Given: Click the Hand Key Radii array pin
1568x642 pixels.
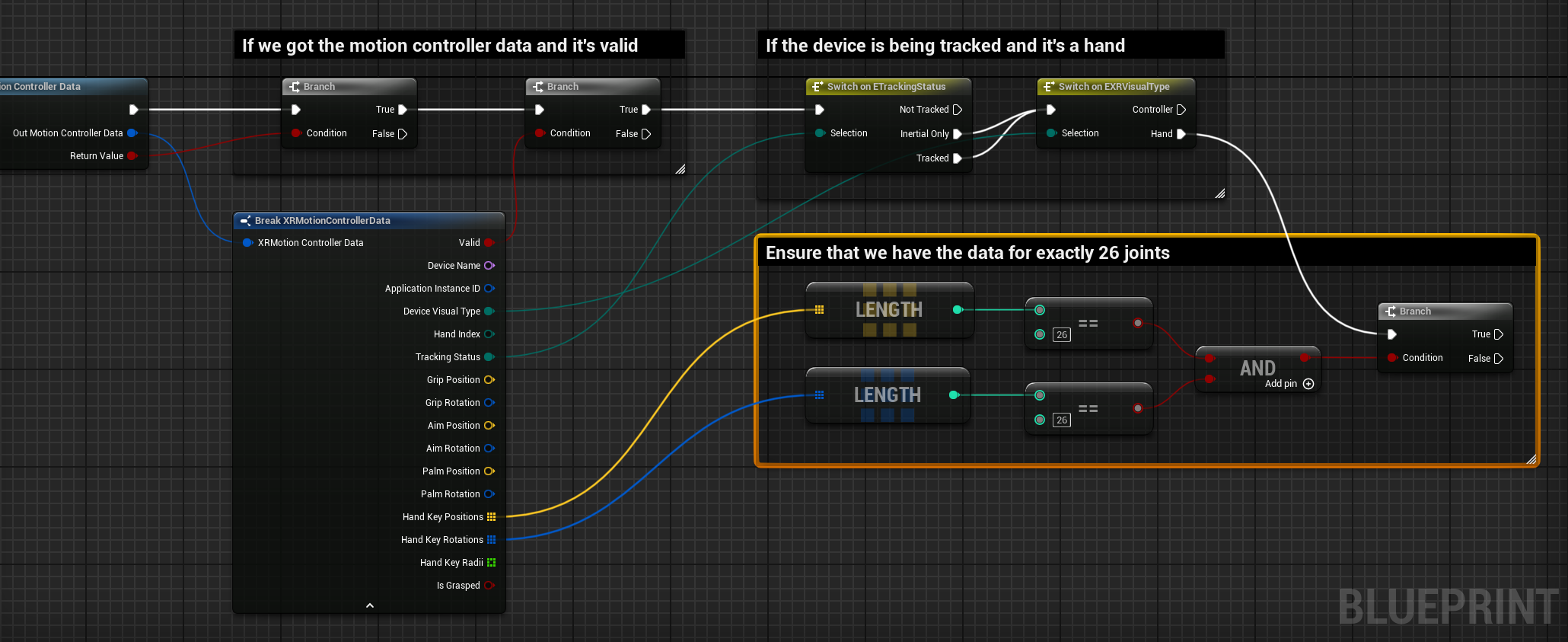Looking at the screenshot, I should [491, 563].
